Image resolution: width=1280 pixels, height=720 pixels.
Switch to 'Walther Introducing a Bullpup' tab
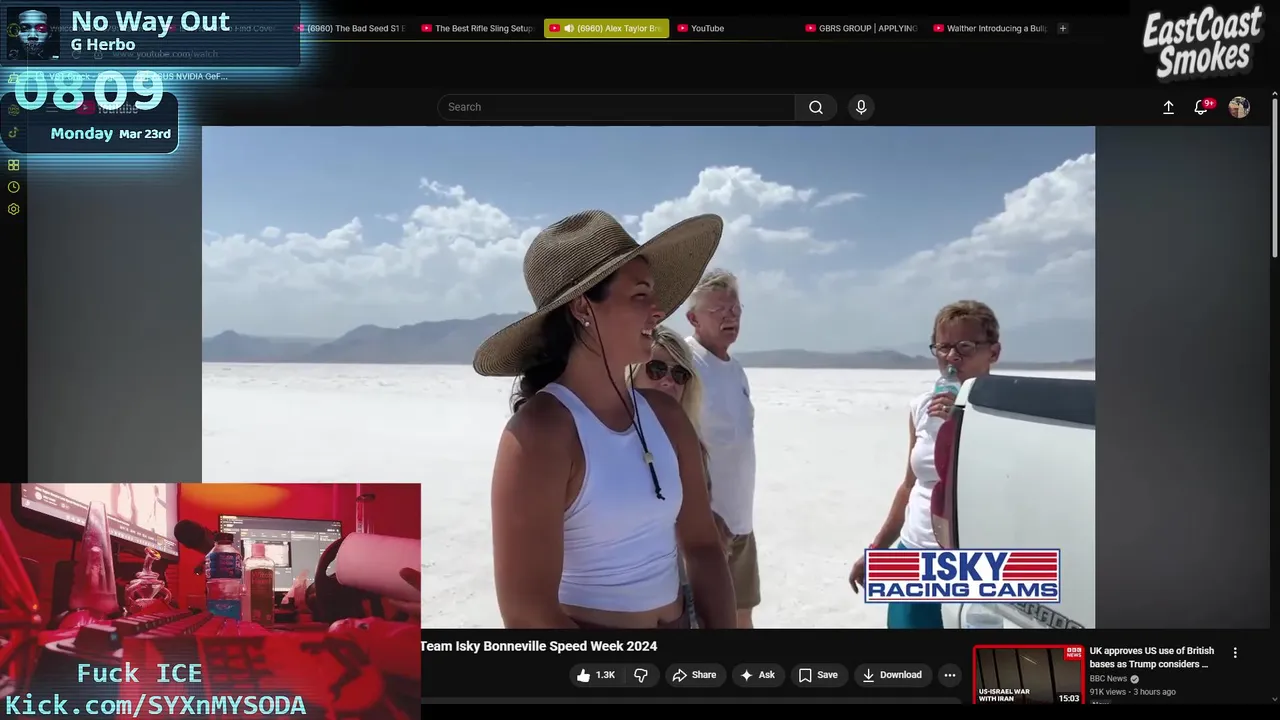(x=989, y=28)
